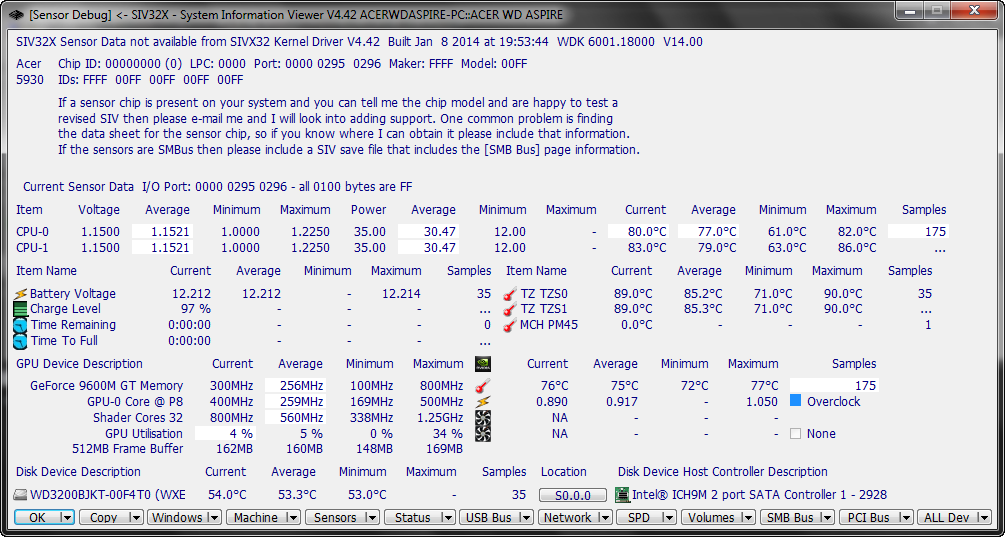Click the TZ TZS0 thermometer icon
The image size is (1005, 537).
pyautogui.click(x=510, y=294)
